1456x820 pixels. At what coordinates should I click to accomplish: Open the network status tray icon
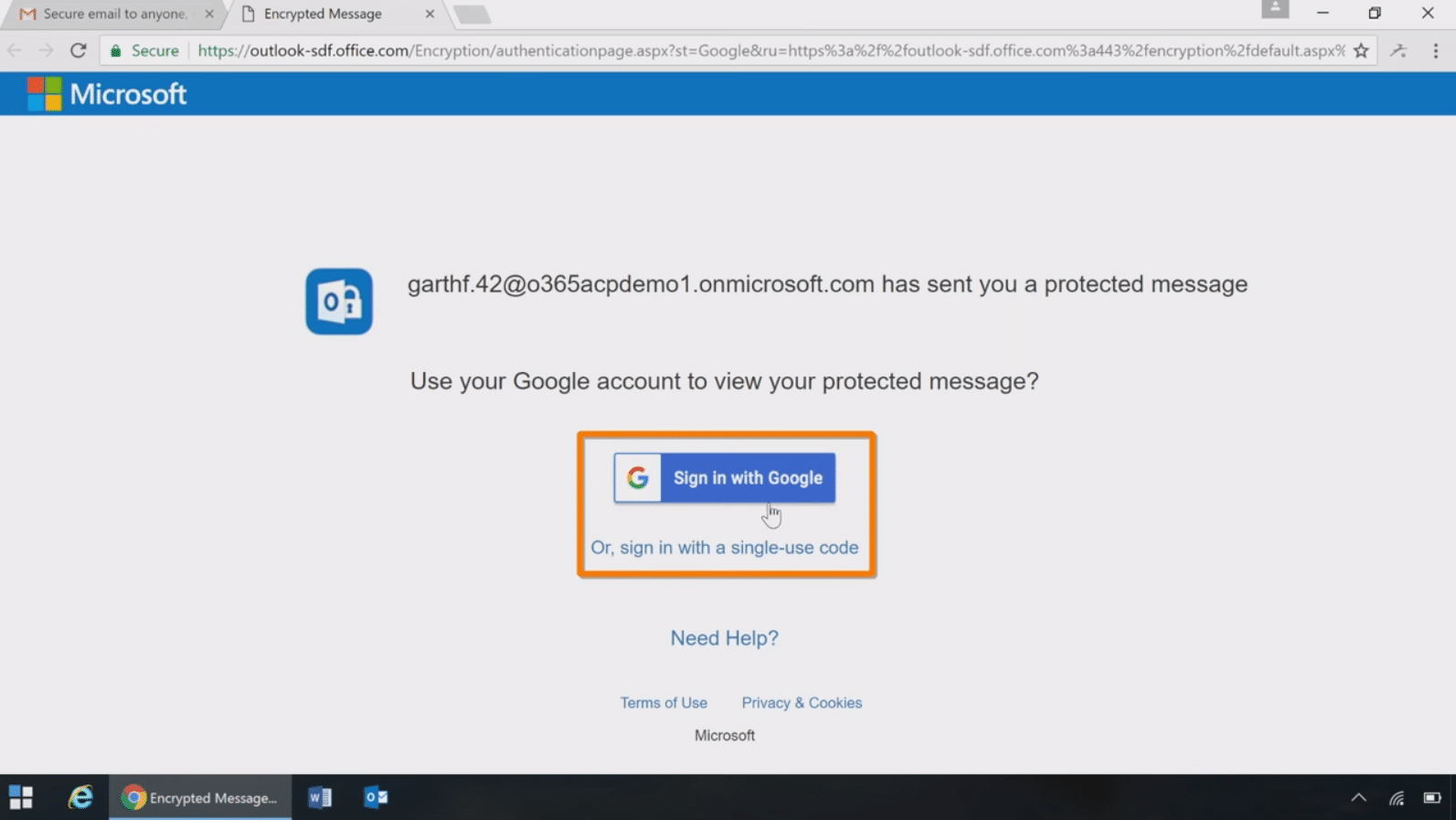(1397, 798)
